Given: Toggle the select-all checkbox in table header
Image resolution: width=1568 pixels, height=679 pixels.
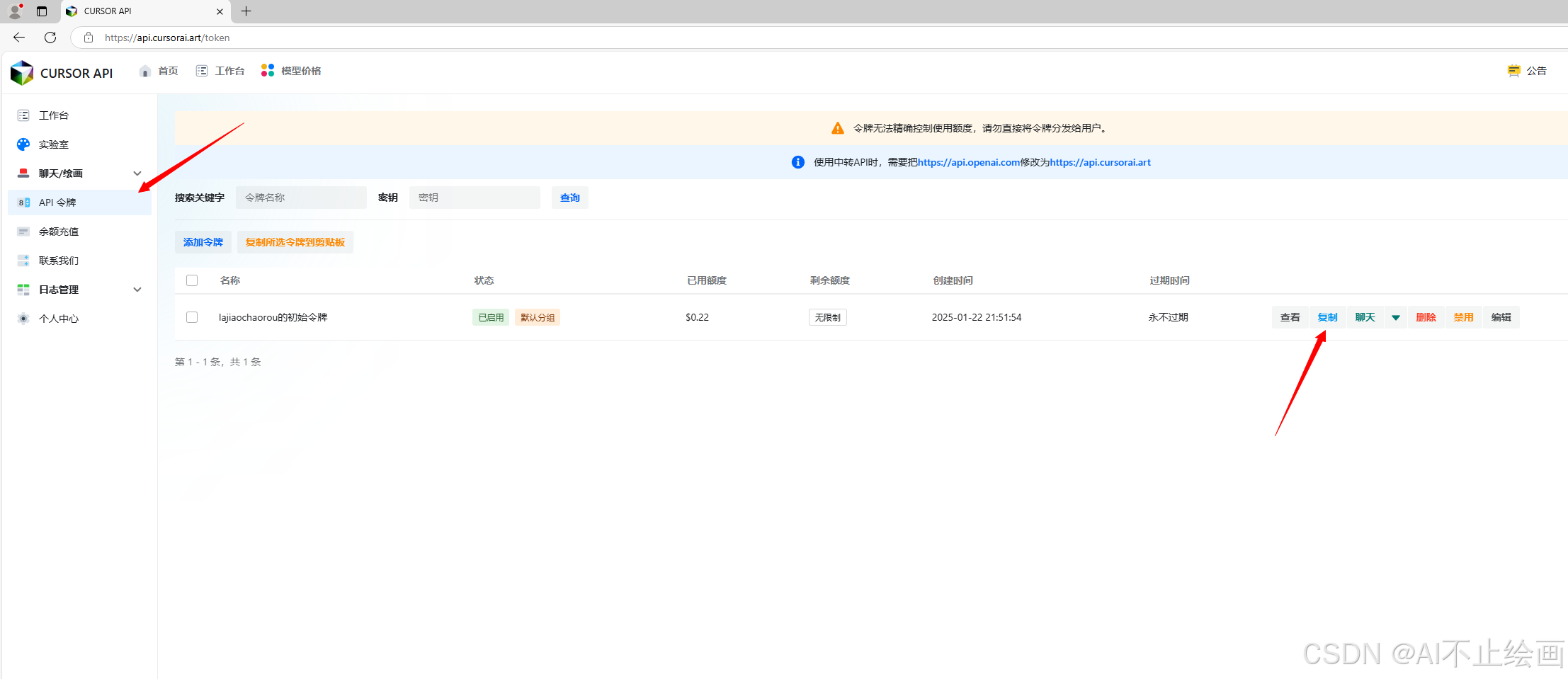Looking at the screenshot, I should point(192,280).
